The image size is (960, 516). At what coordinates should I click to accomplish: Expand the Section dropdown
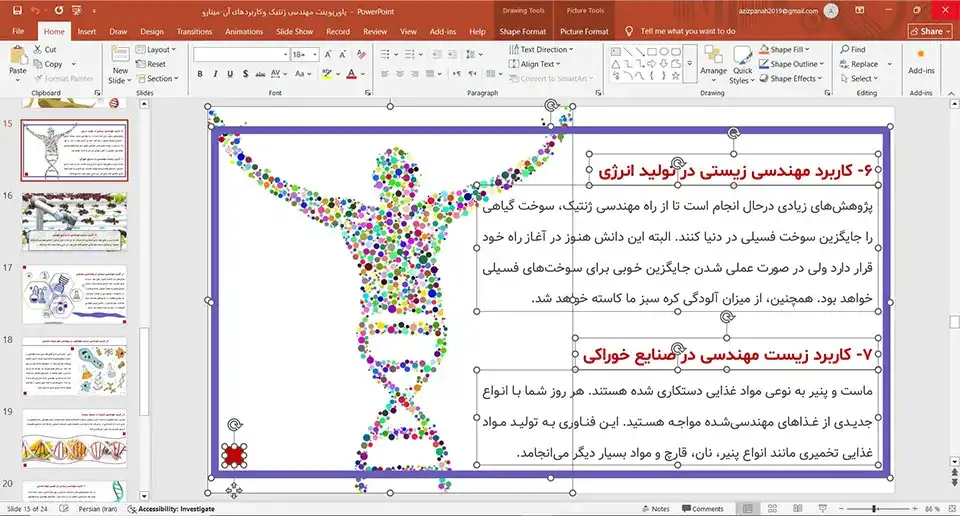click(157, 78)
